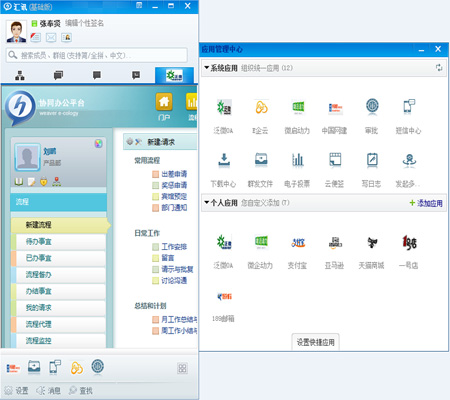Switch to the group chat tab icon
Screen dimensions: 450x400
58,75
